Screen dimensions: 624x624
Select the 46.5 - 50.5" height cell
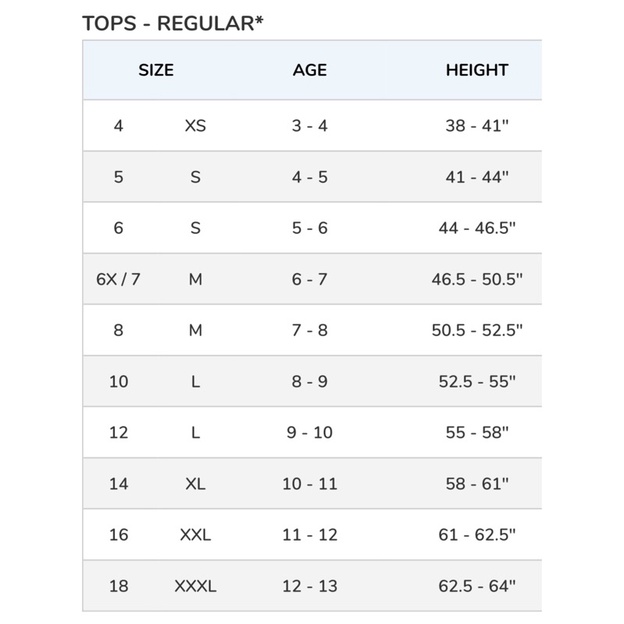pos(477,279)
